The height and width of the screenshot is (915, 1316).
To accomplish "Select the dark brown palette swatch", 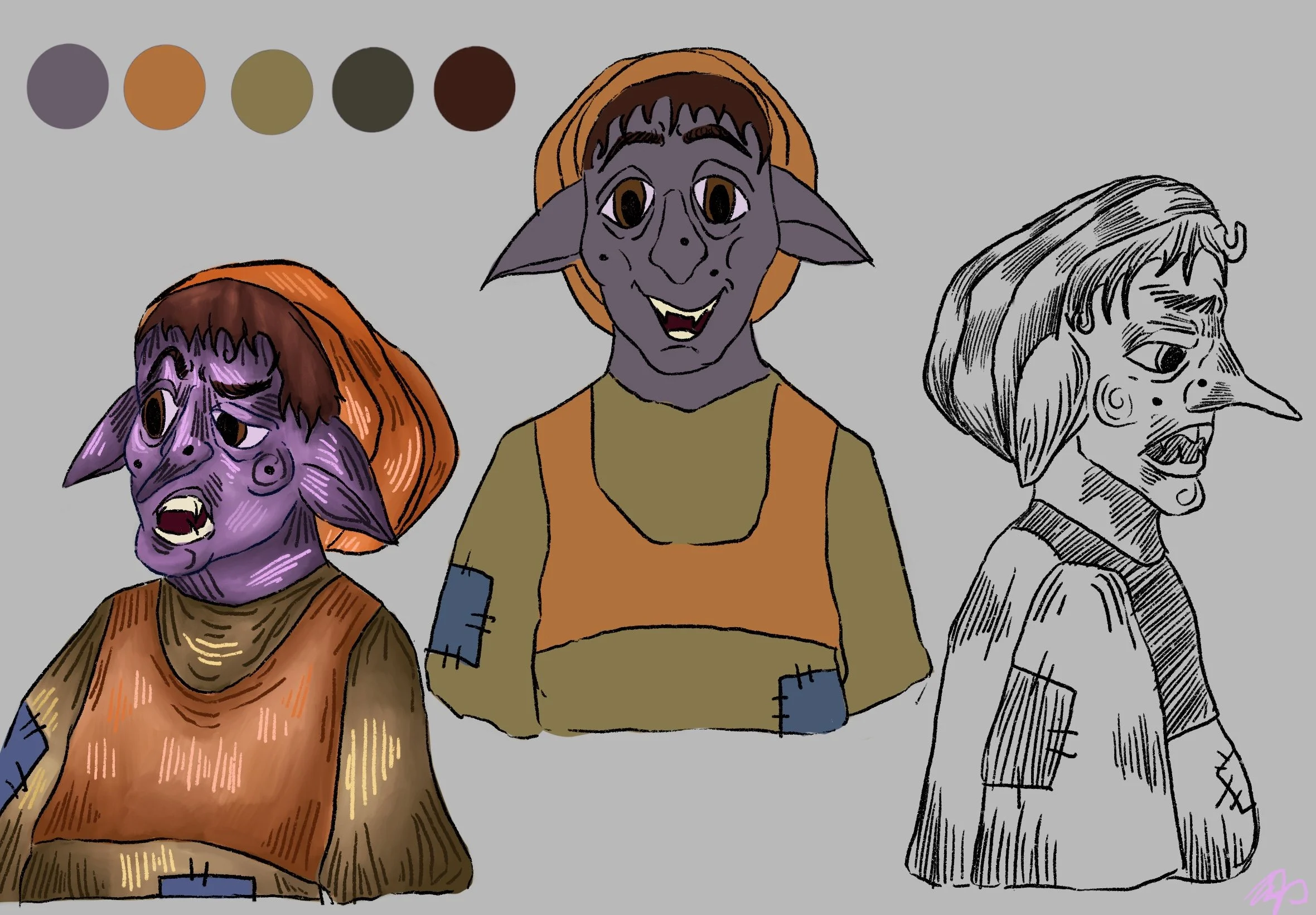I will 473,87.
